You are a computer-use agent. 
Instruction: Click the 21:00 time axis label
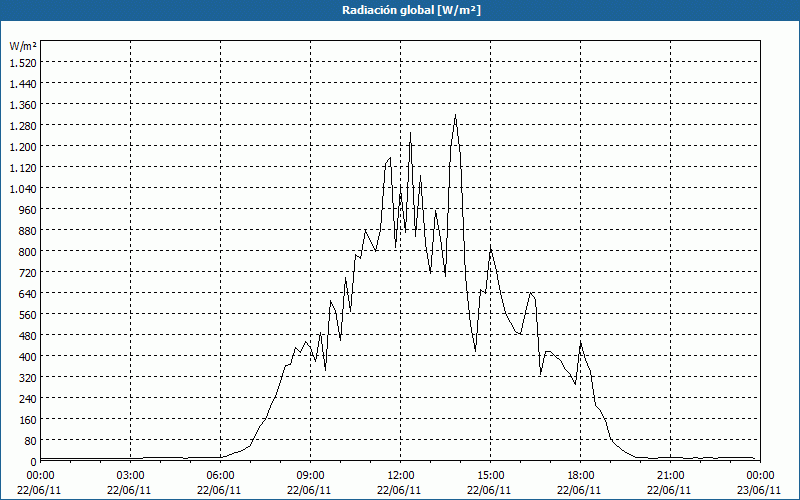[670, 476]
